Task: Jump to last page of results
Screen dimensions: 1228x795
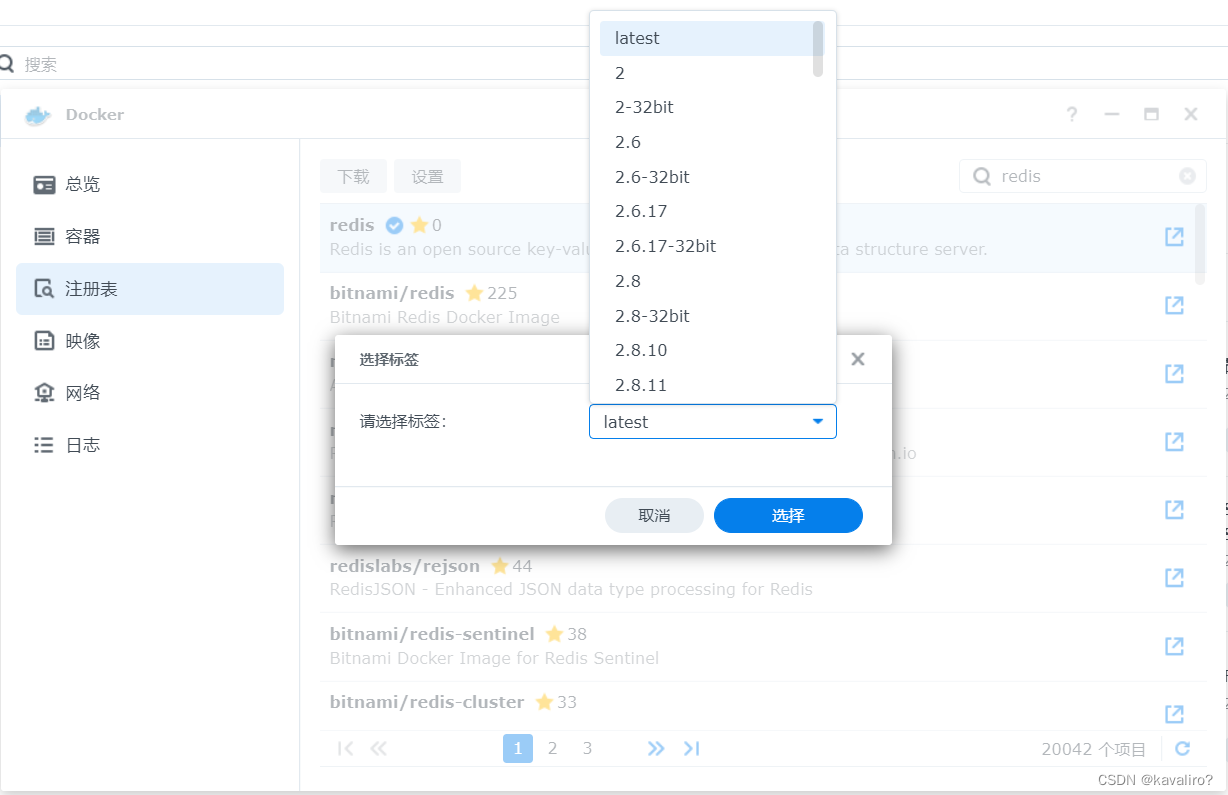Action: click(691, 748)
